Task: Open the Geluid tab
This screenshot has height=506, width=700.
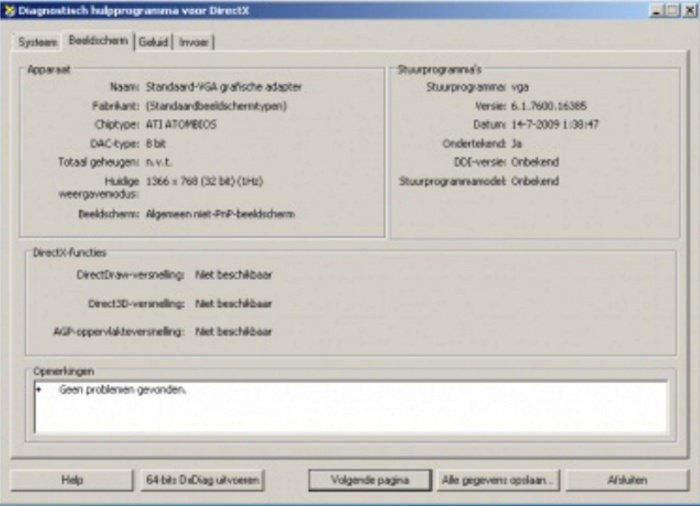Action: pos(154,42)
